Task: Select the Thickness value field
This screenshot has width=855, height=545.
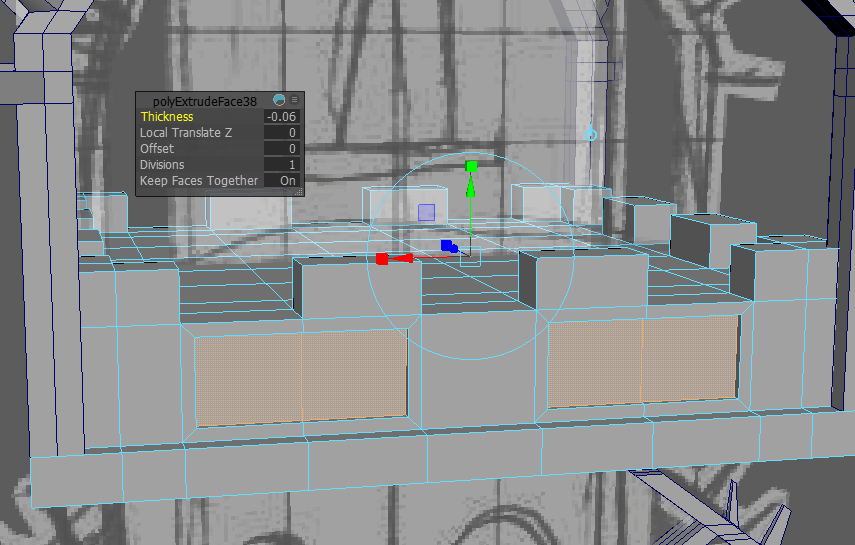Action: [281, 117]
